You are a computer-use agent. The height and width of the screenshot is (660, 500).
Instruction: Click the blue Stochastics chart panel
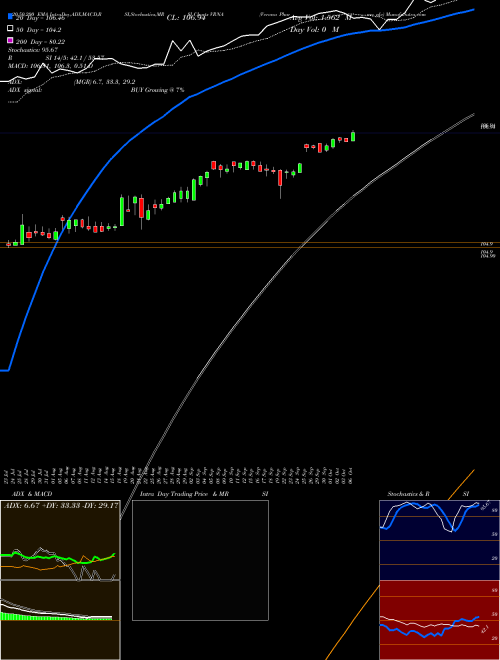pos(439,540)
